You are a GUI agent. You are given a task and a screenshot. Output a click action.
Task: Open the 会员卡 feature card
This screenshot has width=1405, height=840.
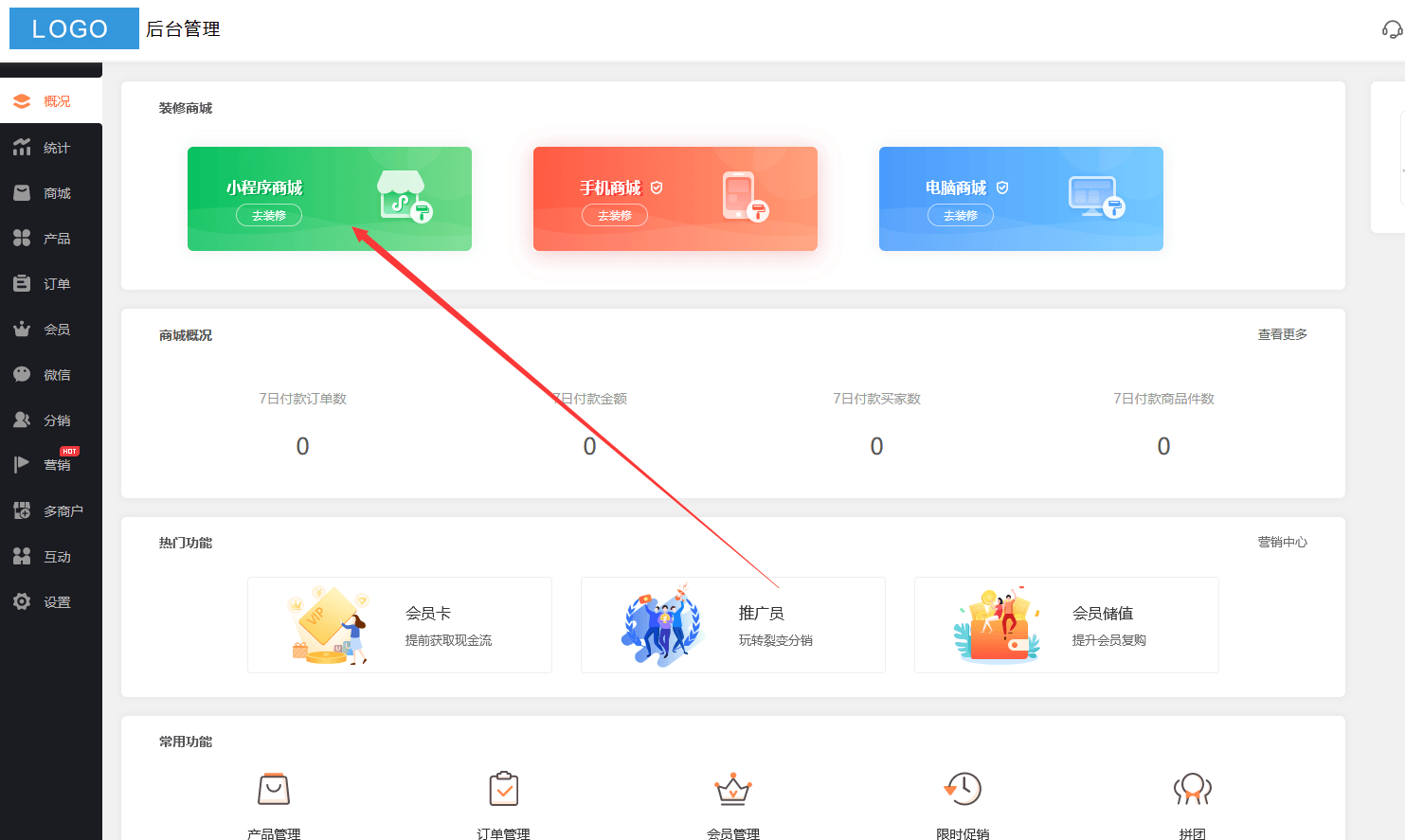click(x=399, y=625)
